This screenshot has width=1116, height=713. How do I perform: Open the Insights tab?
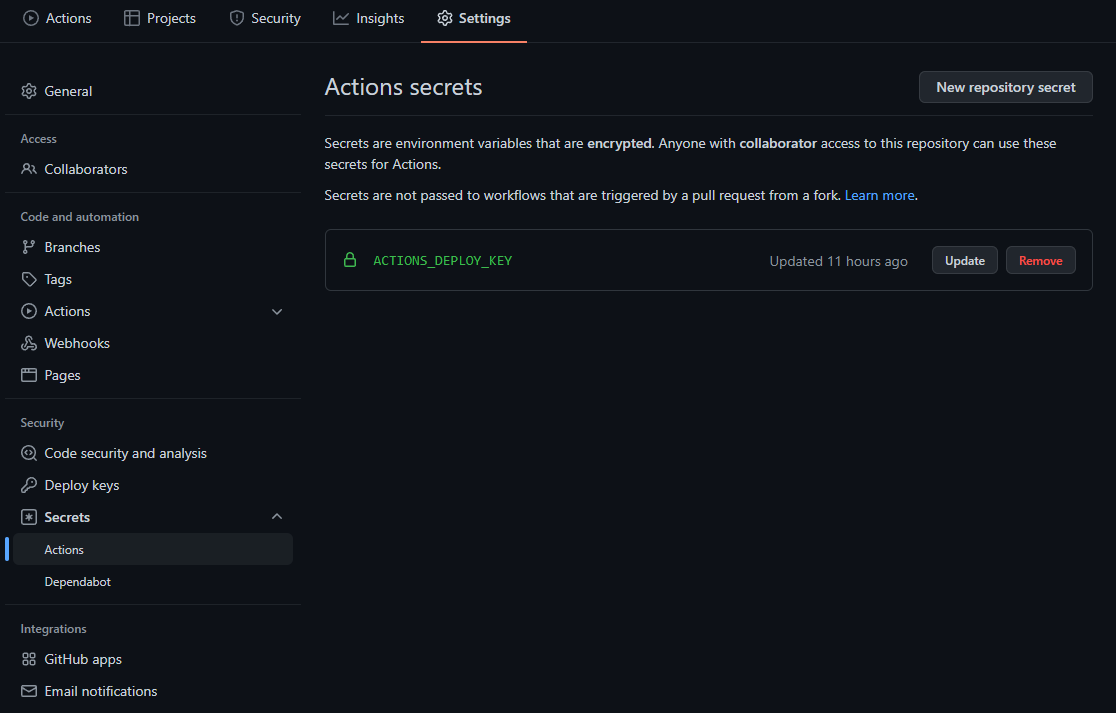click(369, 18)
